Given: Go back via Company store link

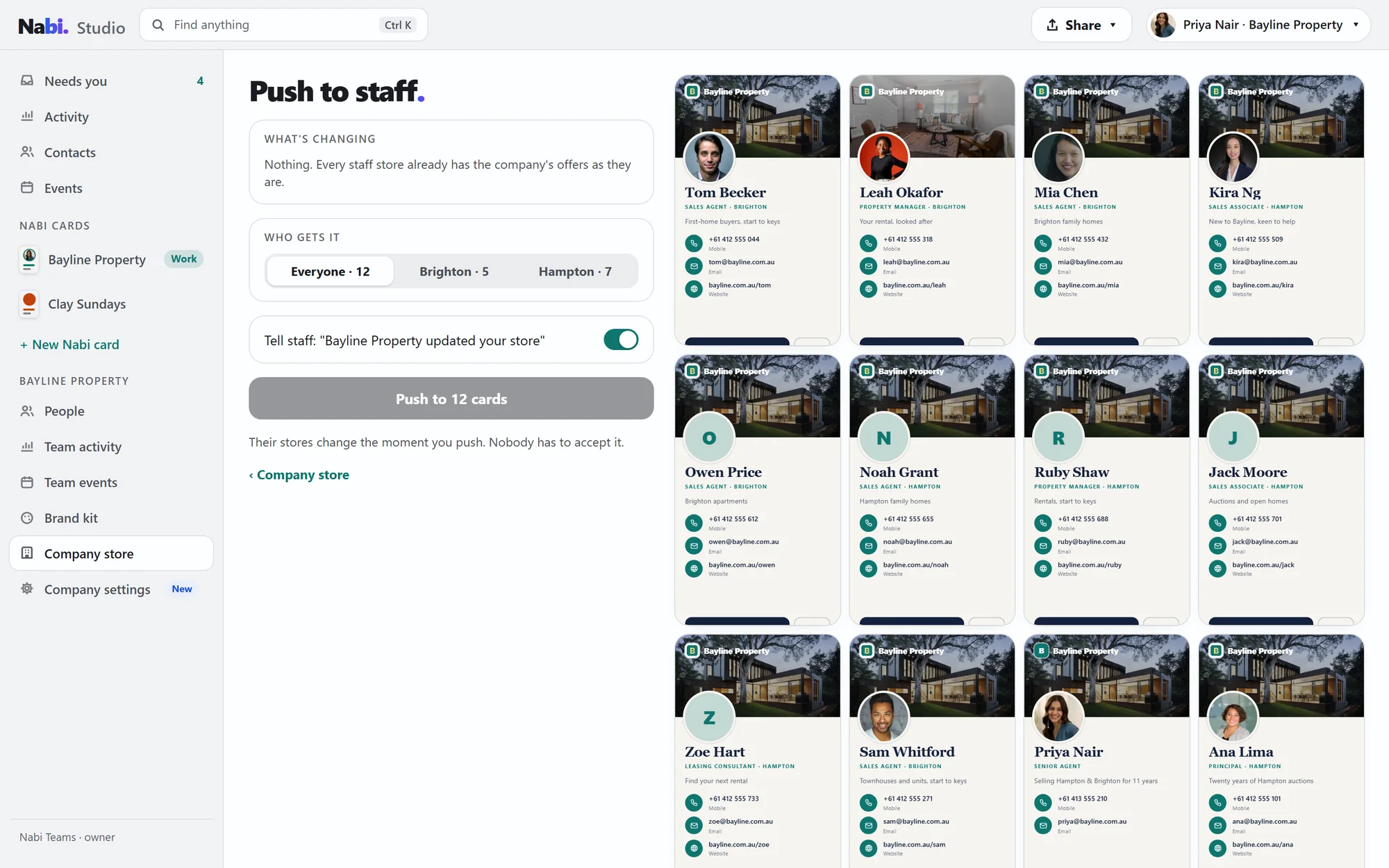Looking at the screenshot, I should [299, 475].
